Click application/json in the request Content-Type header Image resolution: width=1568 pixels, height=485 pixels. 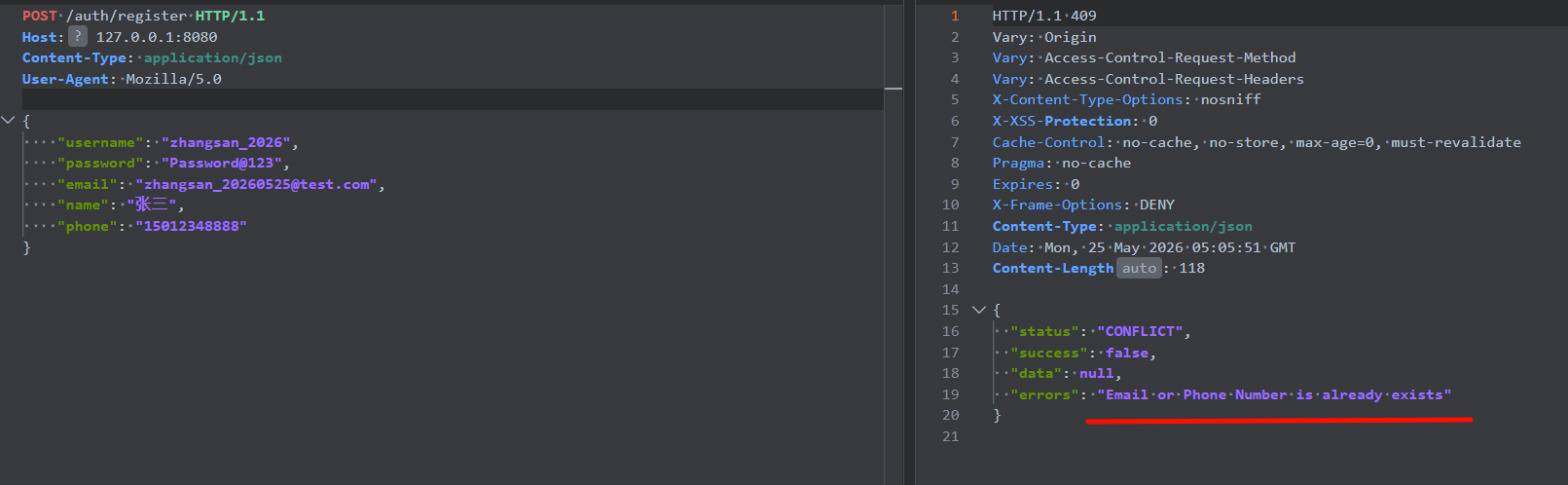click(x=213, y=57)
